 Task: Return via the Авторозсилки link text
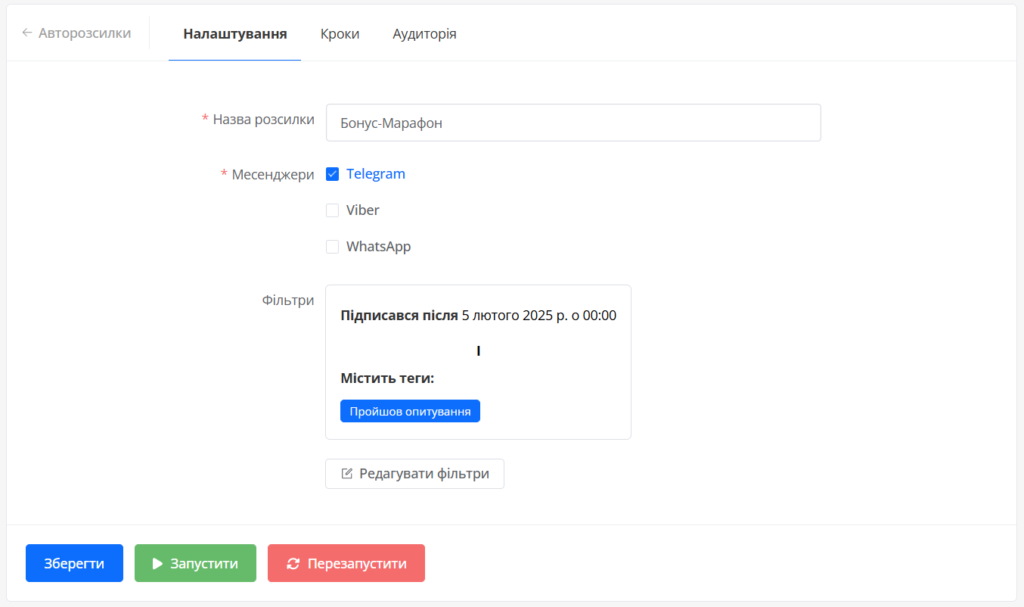pos(84,33)
